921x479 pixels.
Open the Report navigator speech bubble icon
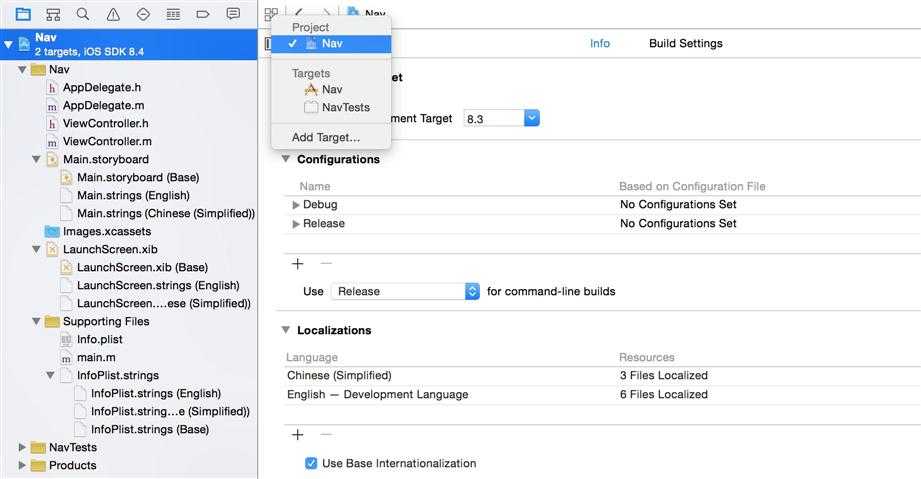(x=233, y=14)
